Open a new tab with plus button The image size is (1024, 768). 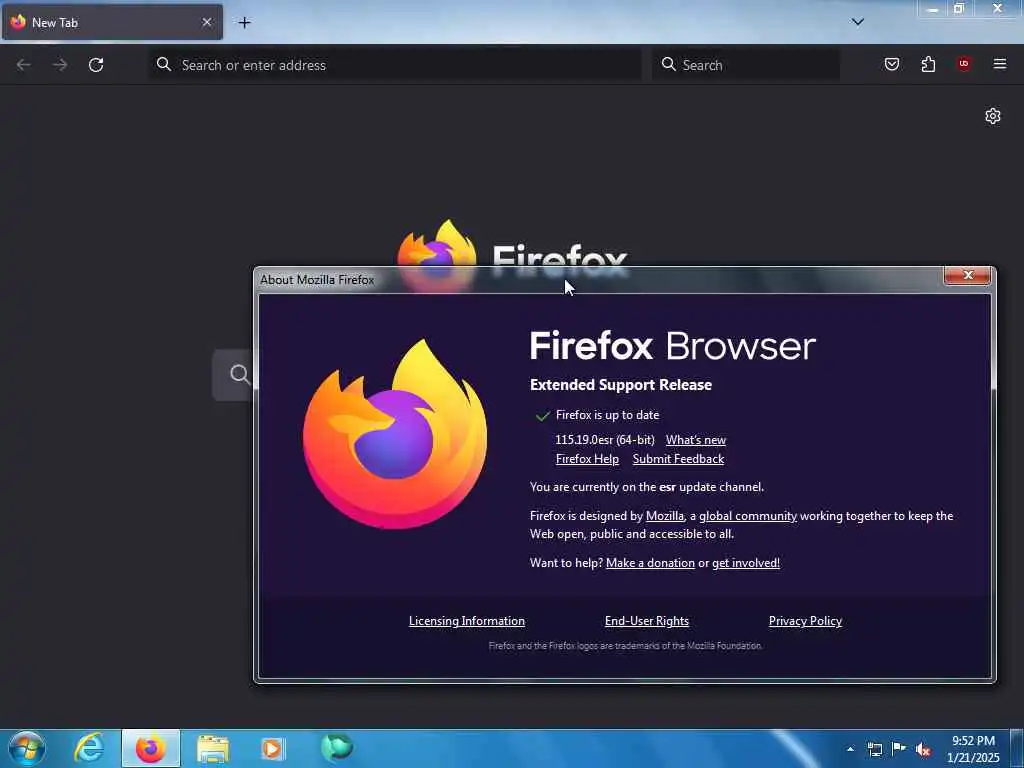pyautogui.click(x=244, y=23)
